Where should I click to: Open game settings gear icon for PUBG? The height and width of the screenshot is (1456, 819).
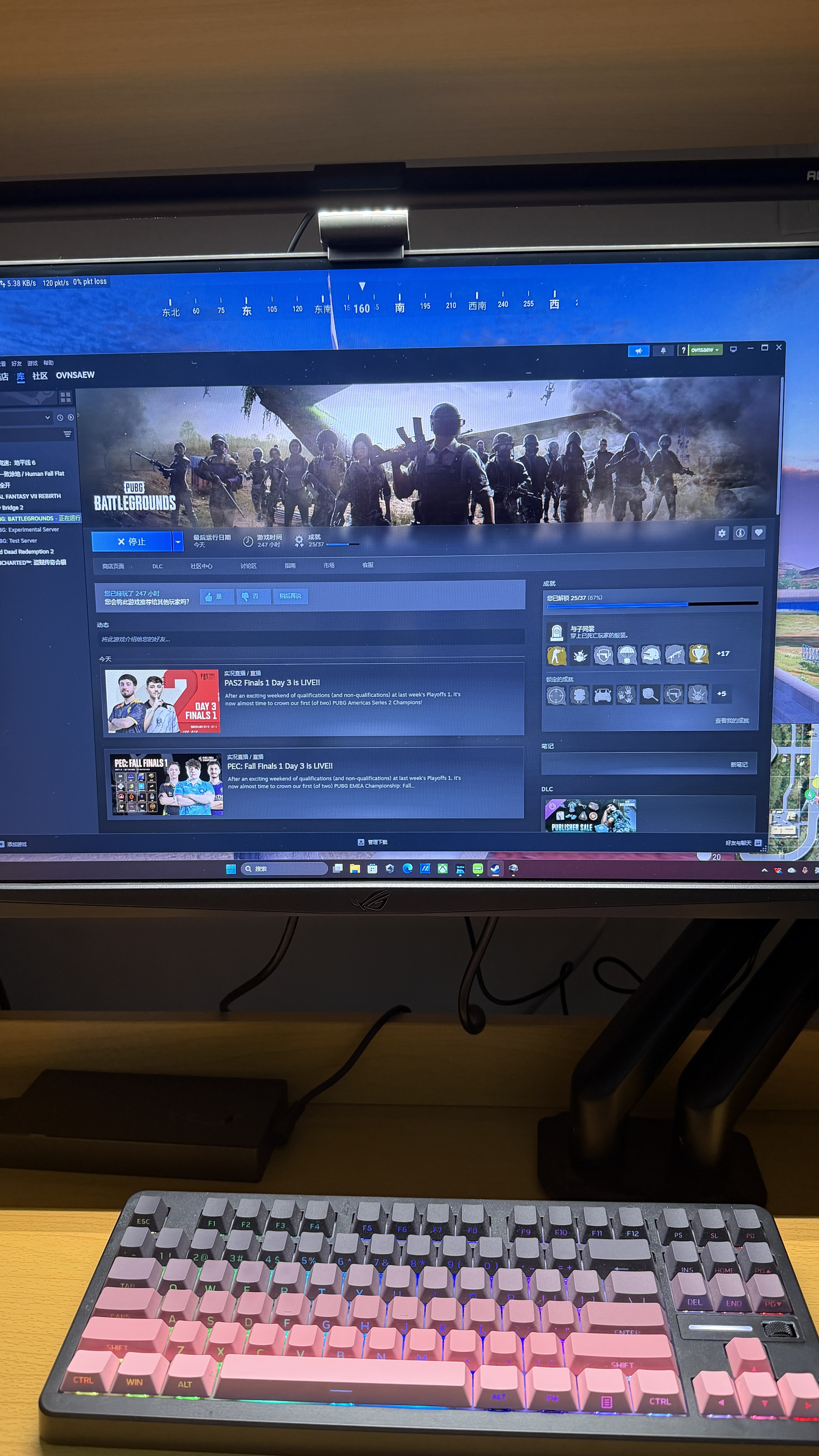(x=722, y=533)
